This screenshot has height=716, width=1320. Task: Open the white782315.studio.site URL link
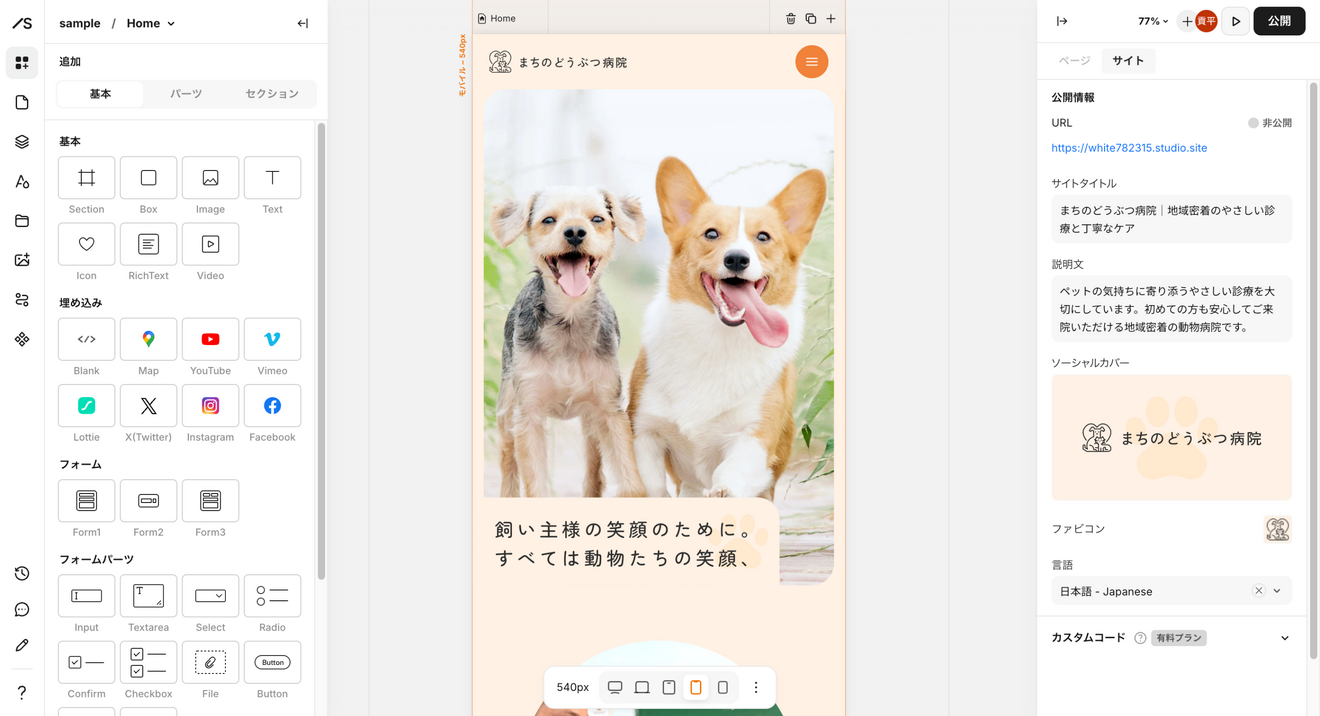tap(1129, 148)
